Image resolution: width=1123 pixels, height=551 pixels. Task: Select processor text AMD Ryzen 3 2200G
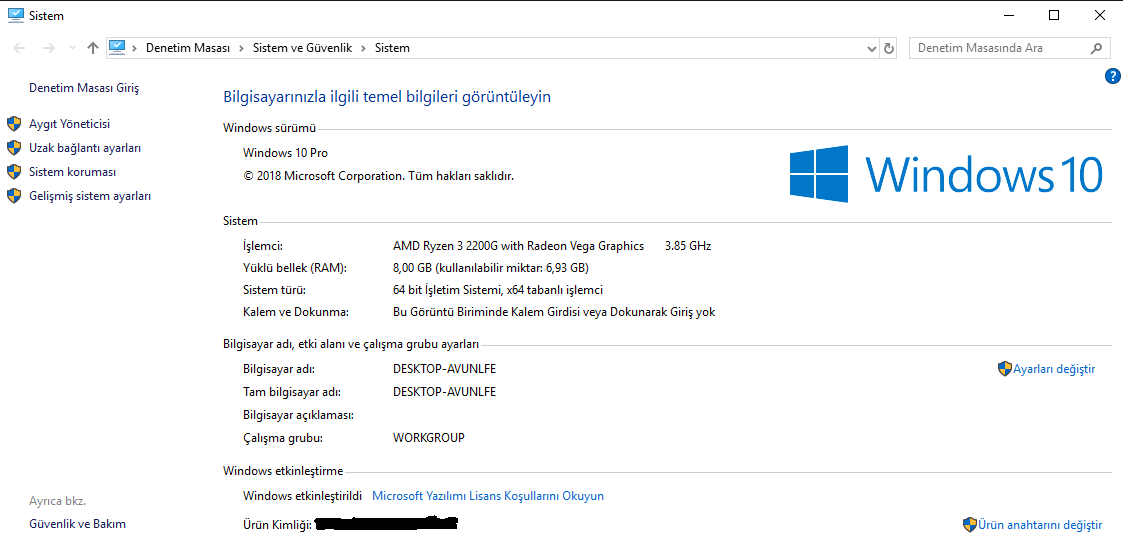519,246
